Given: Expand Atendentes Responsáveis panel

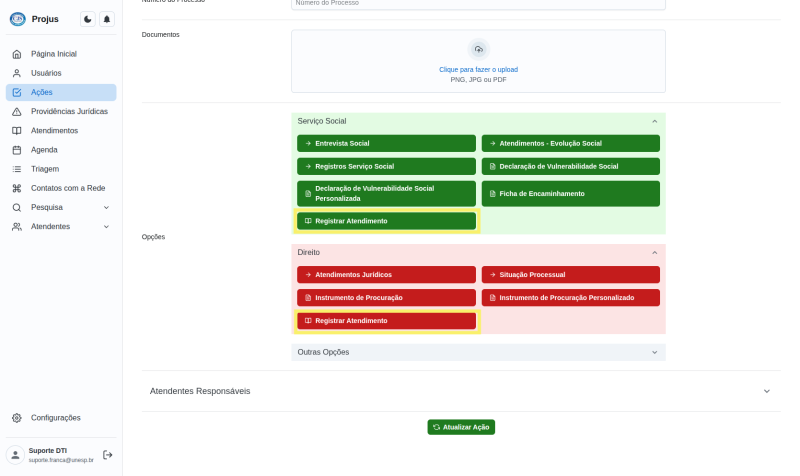Looking at the screenshot, I should (766, 391).
